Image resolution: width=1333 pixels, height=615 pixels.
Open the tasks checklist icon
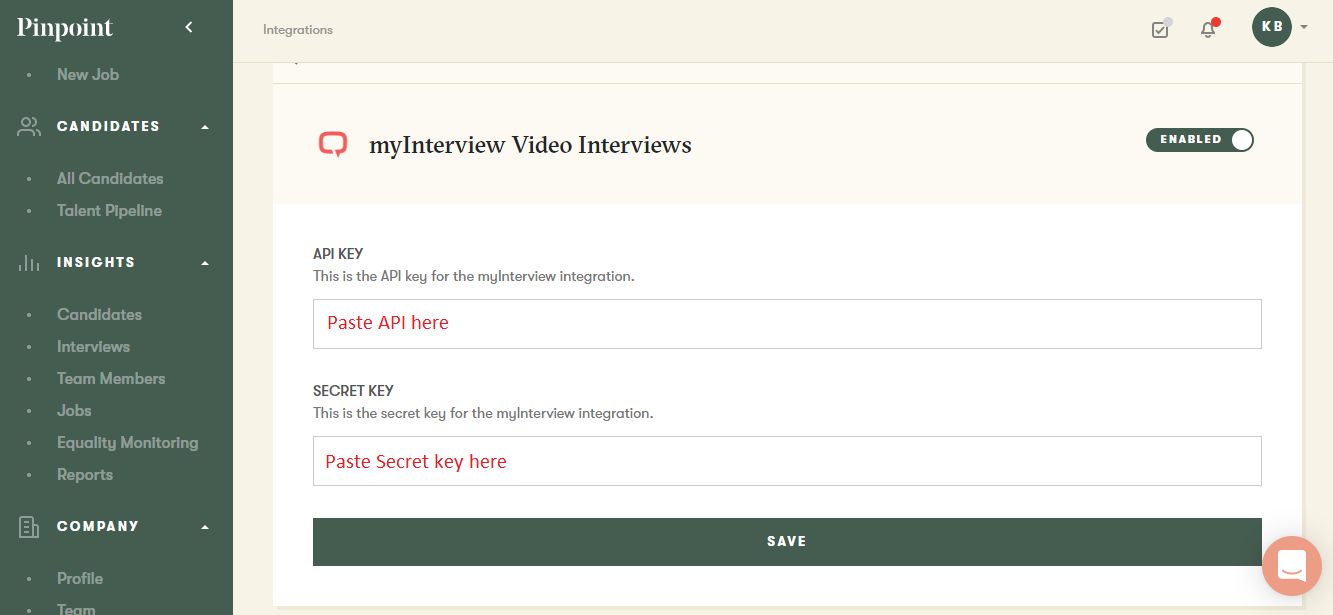(x=1160, y=30)
